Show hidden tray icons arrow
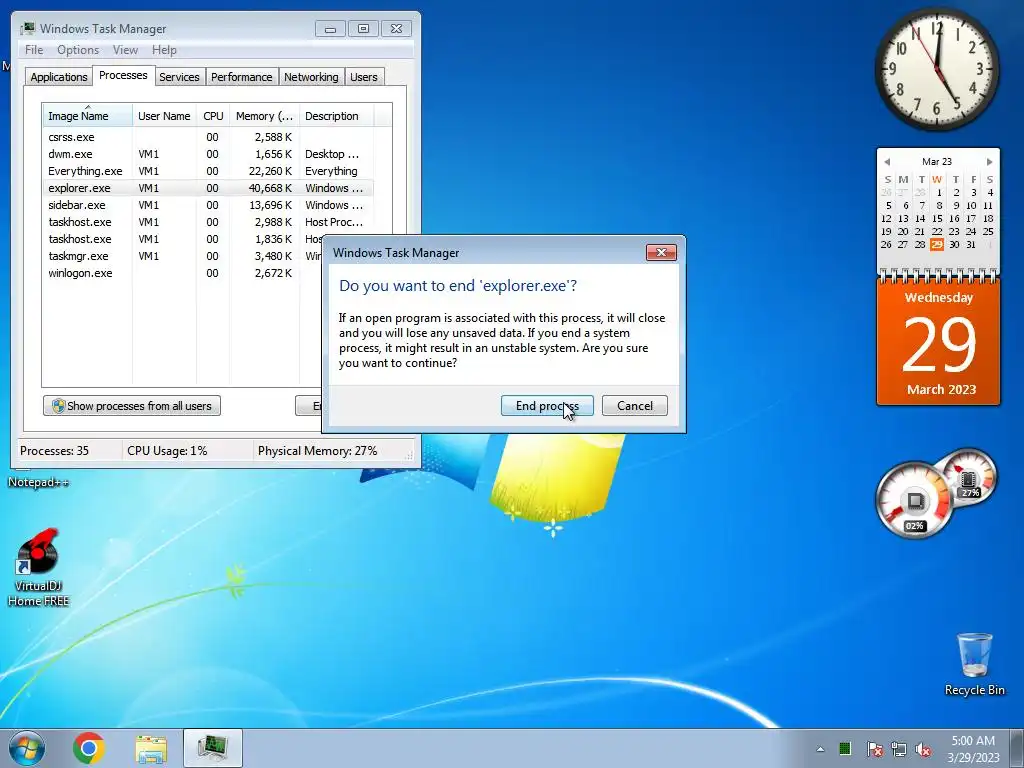Viewport: 1024px width, 768px height. tap(820, 749)
